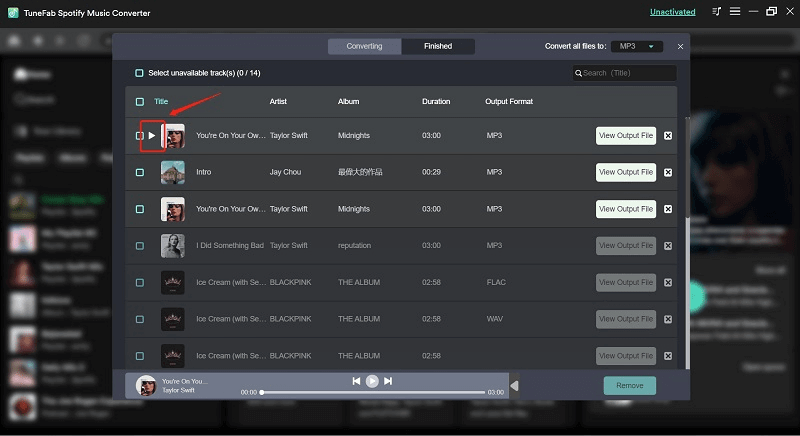Open the hamburger menu in title bar
The height and width of the screenshot is (436, 800).
735,11
